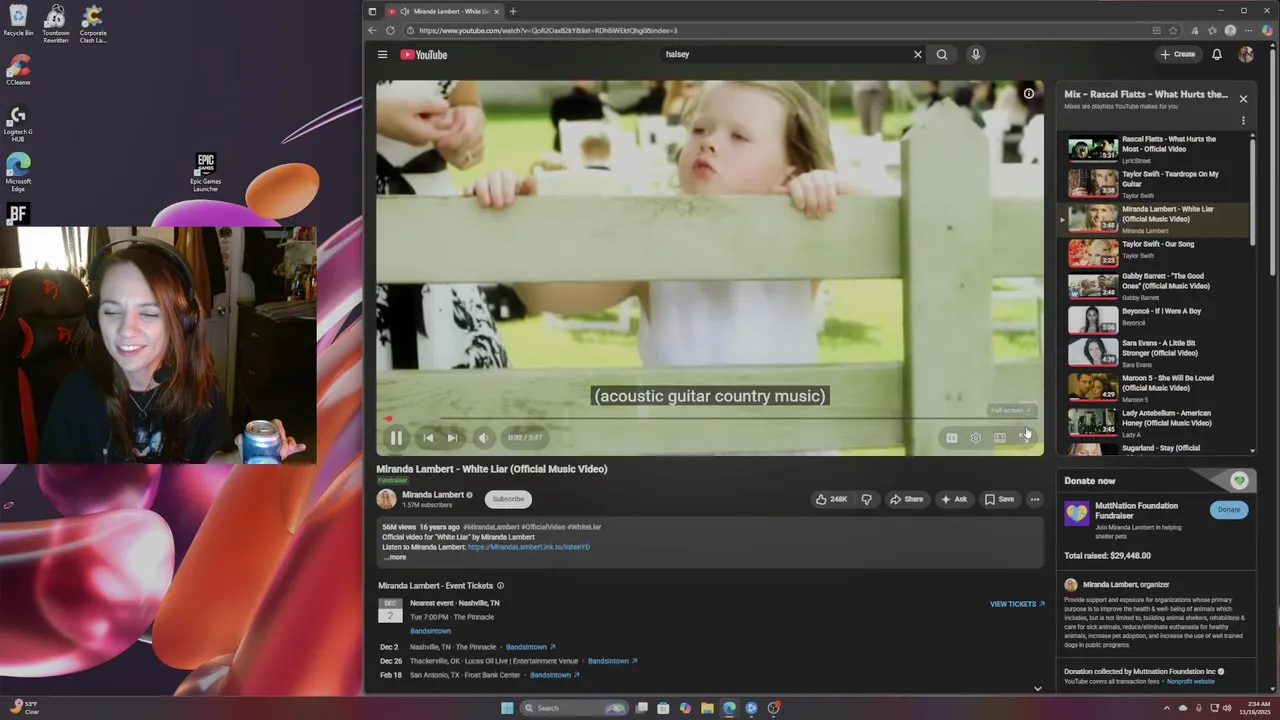Screen dimensions: 1280x720
Task: Clear the search box with X
Action: (x=917, y=55)
